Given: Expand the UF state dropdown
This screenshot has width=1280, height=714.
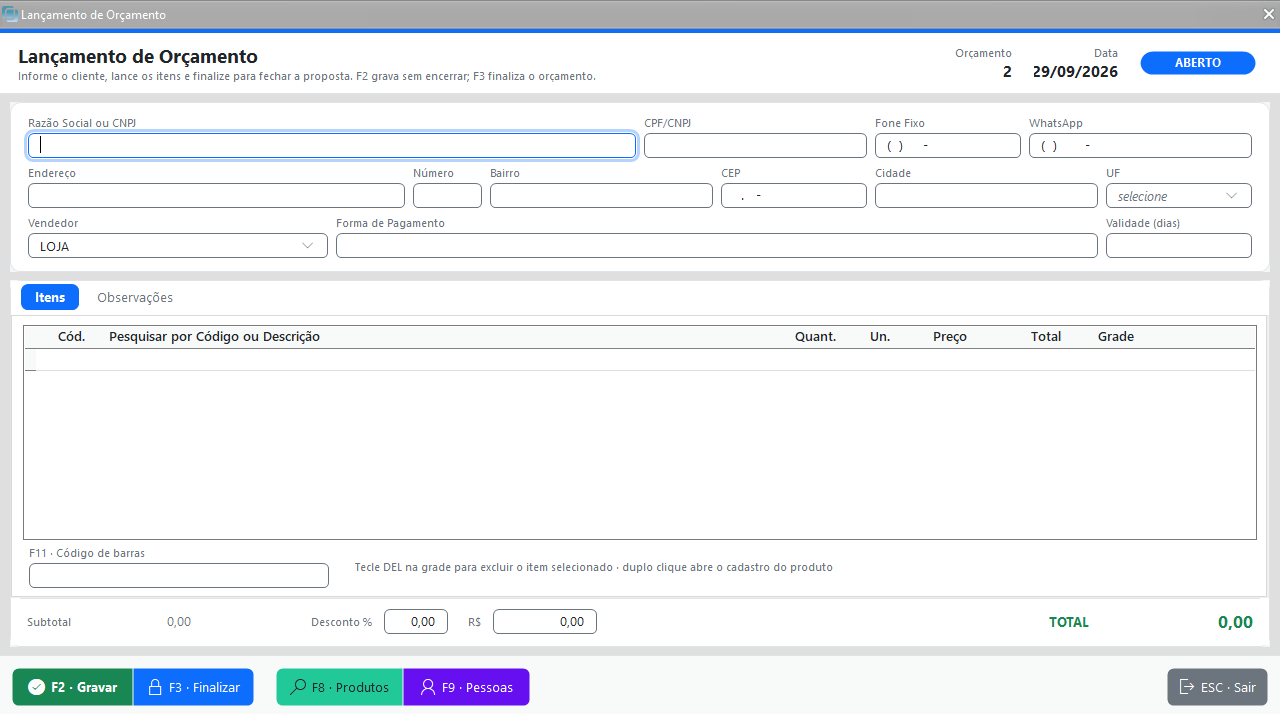Looking at the screenshot, I should [1179, 196].
